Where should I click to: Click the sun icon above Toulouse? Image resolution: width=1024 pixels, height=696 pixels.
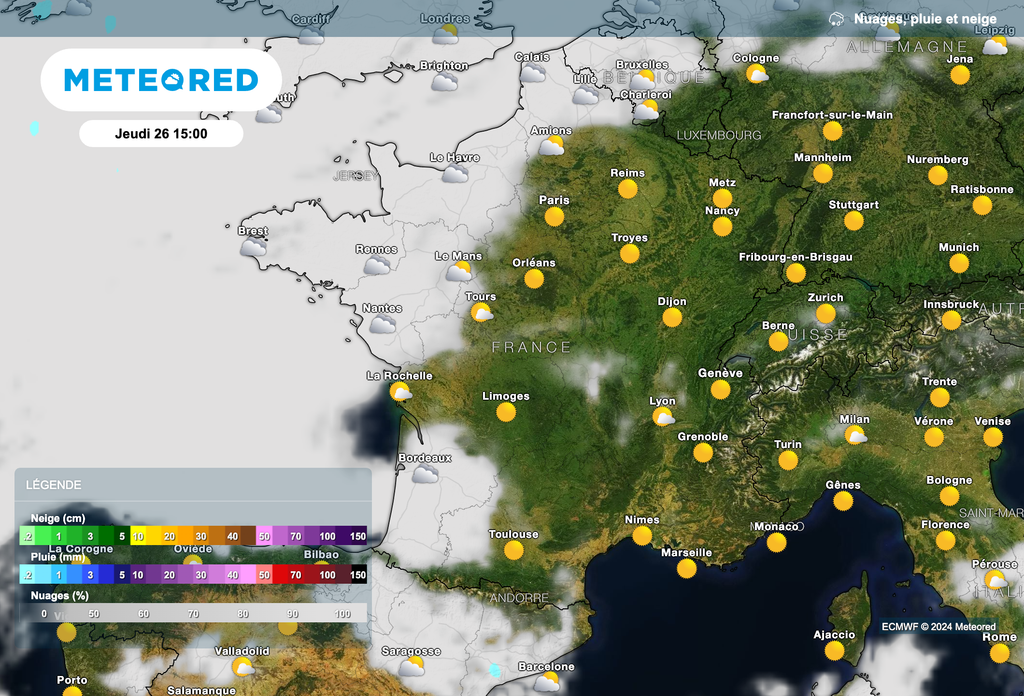coord(515,548)
